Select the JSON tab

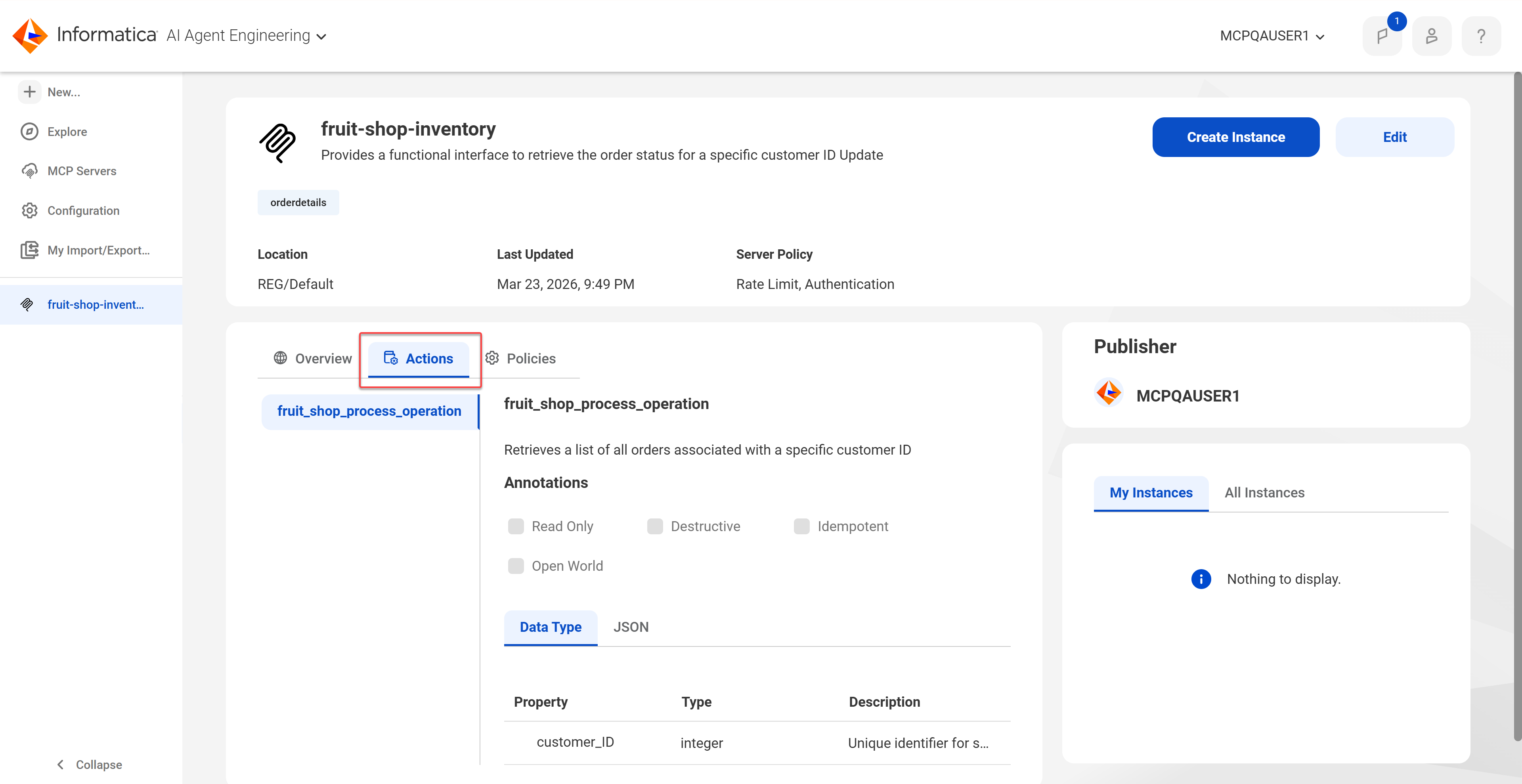631,627
